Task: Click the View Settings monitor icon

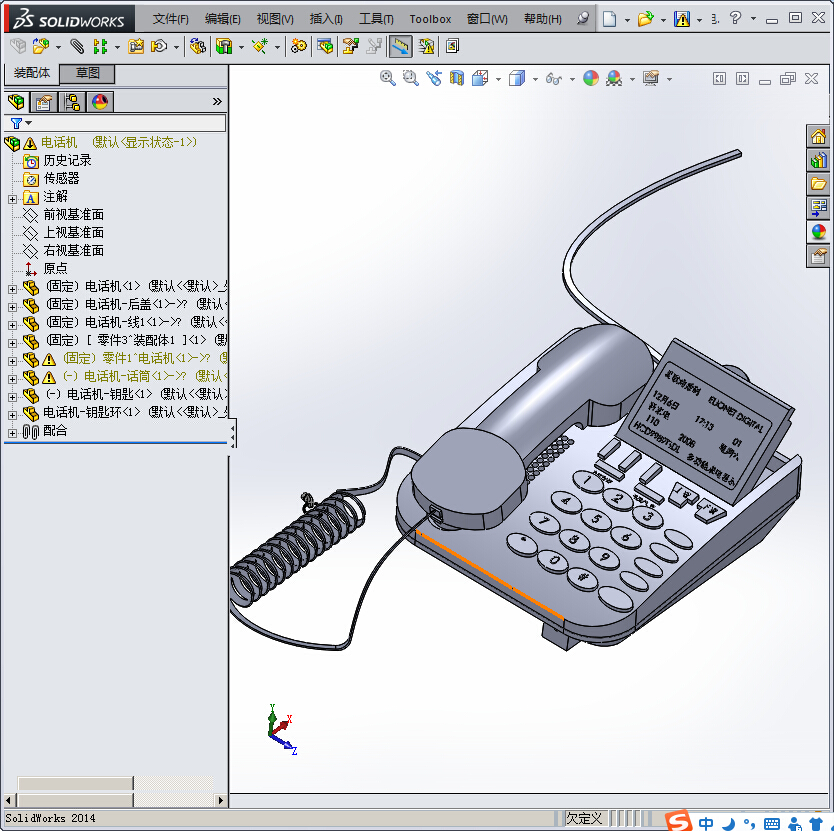Action: pos(651,79)
